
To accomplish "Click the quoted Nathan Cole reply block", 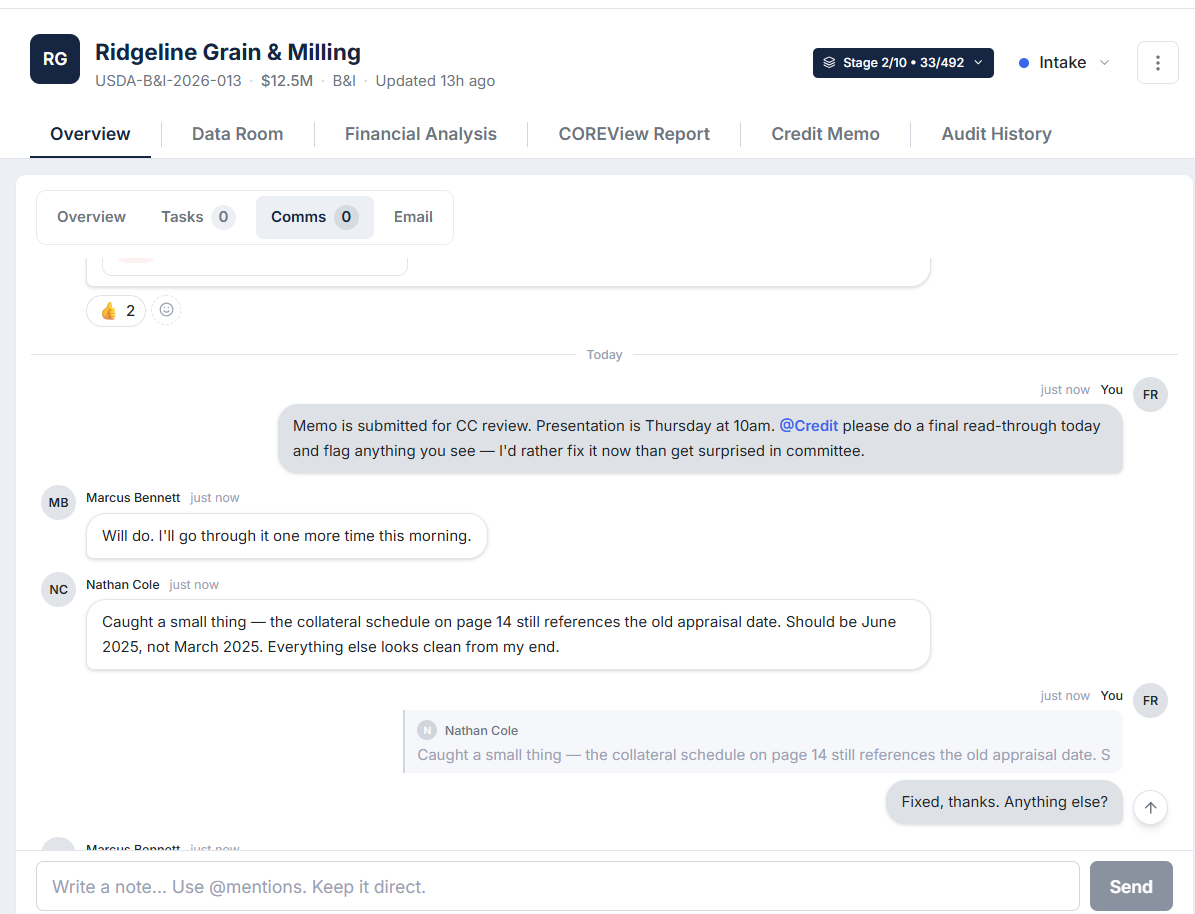I will point(763,742).
